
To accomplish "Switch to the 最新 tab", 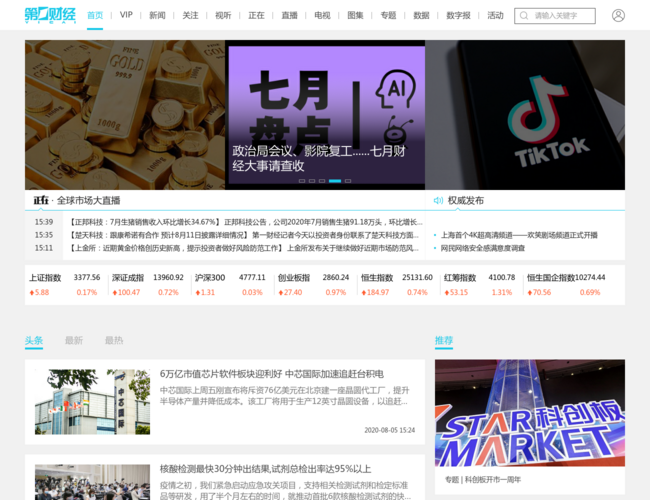I will coord(74,341).
